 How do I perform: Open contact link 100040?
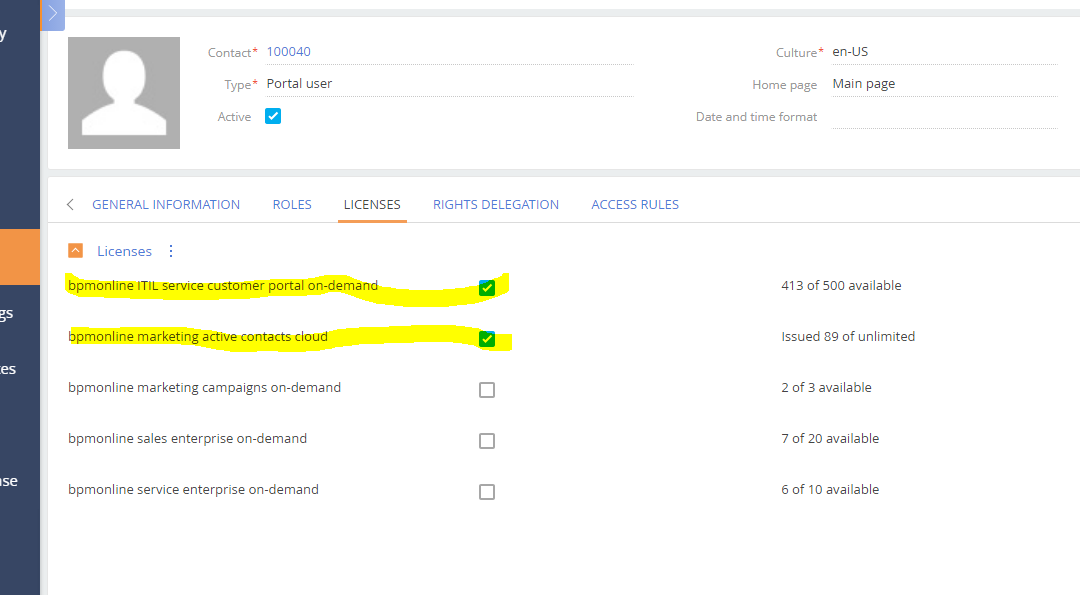pyautogui.click(x=289, y=52)
